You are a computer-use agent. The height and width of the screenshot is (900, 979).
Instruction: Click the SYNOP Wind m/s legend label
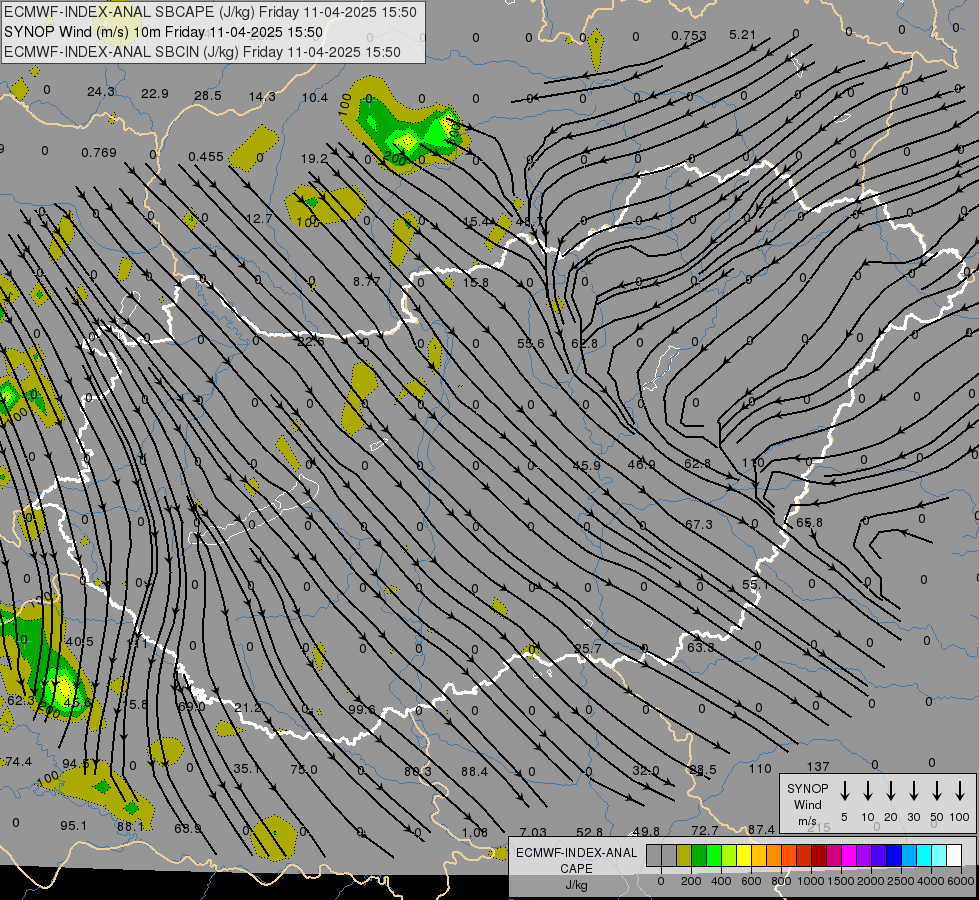pyautogui.click(x=807, y=805)
